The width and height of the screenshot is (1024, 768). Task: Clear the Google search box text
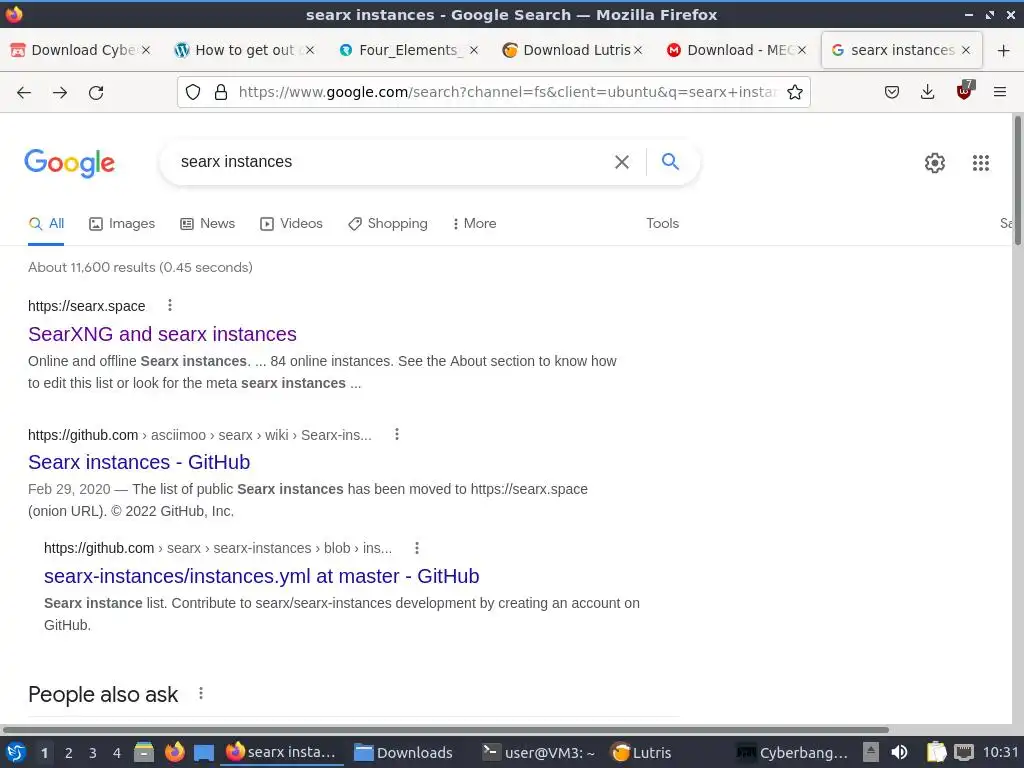[x=622, y=162]
